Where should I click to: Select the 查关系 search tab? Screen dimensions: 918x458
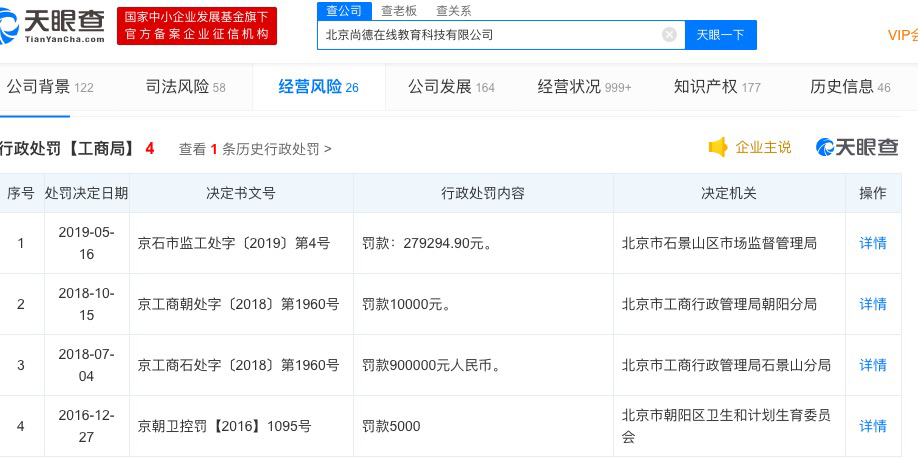453,11
